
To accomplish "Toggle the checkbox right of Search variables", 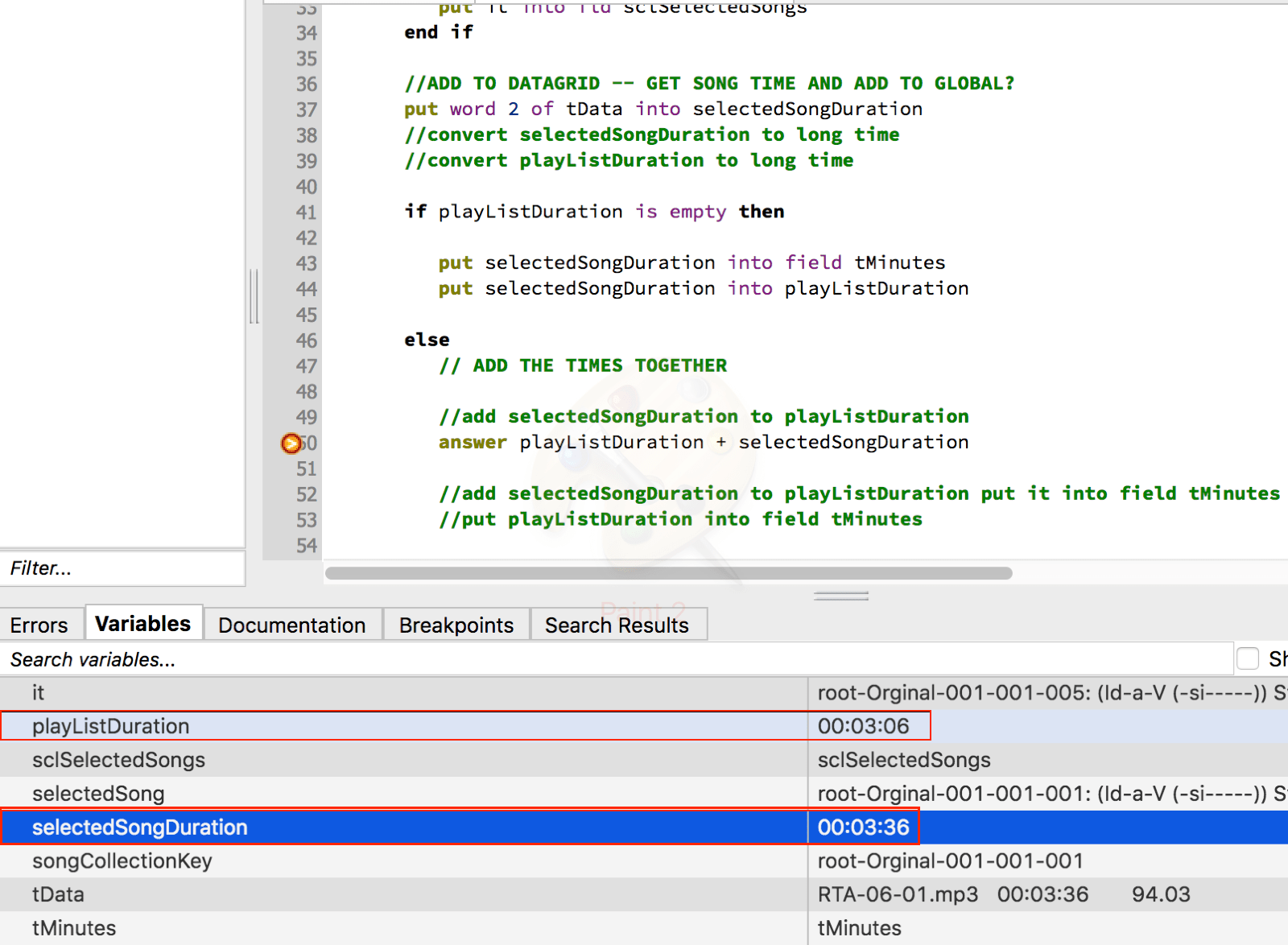I will (x=1247, y=658).
